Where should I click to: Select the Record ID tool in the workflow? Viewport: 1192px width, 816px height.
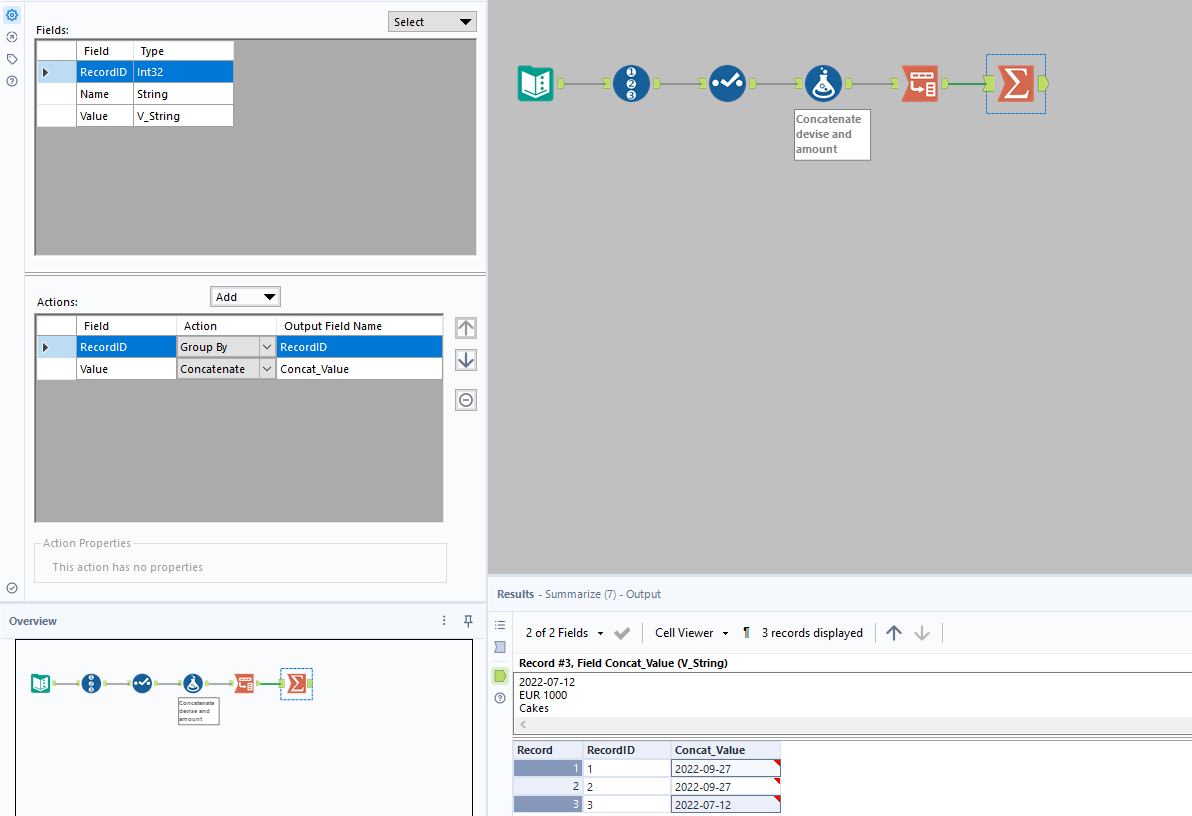[x=632, y=83]
